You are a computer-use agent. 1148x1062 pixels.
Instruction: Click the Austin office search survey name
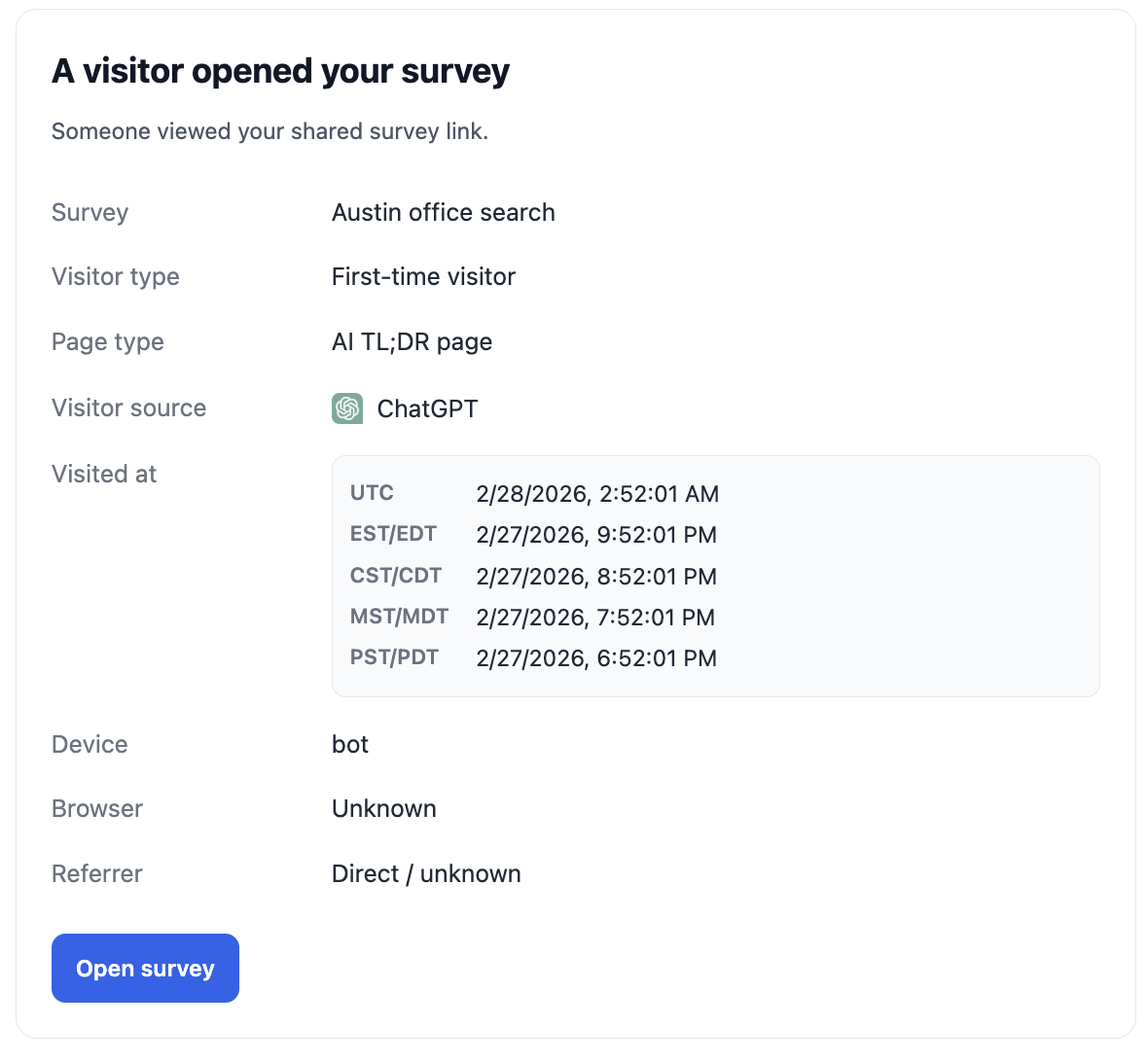pos(443,212)
